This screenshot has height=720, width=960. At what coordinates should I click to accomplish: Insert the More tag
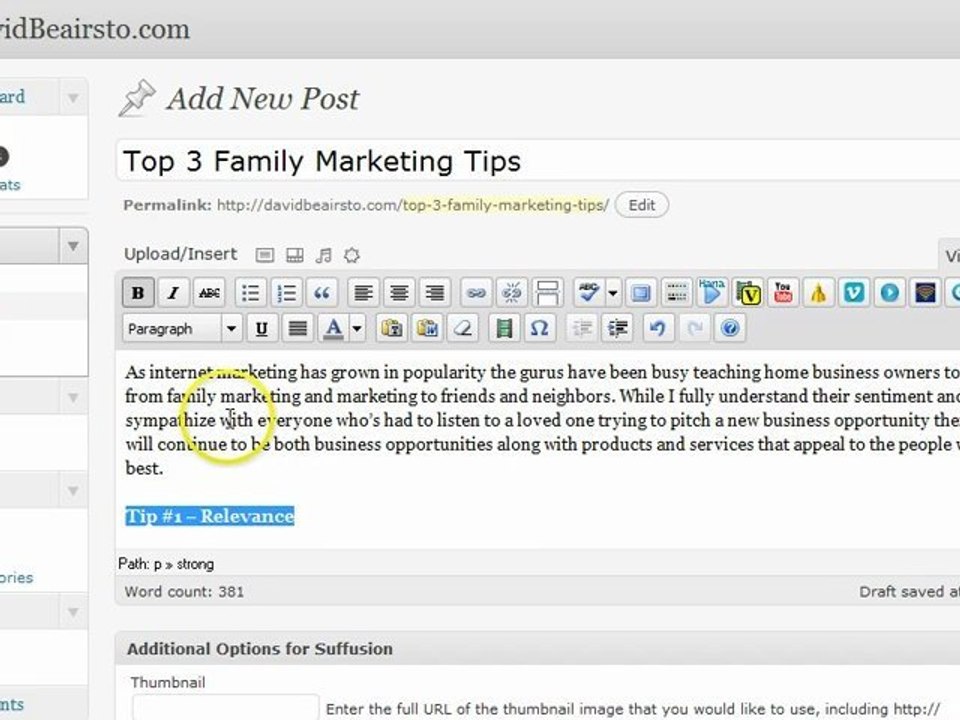[x=547, y=293]
